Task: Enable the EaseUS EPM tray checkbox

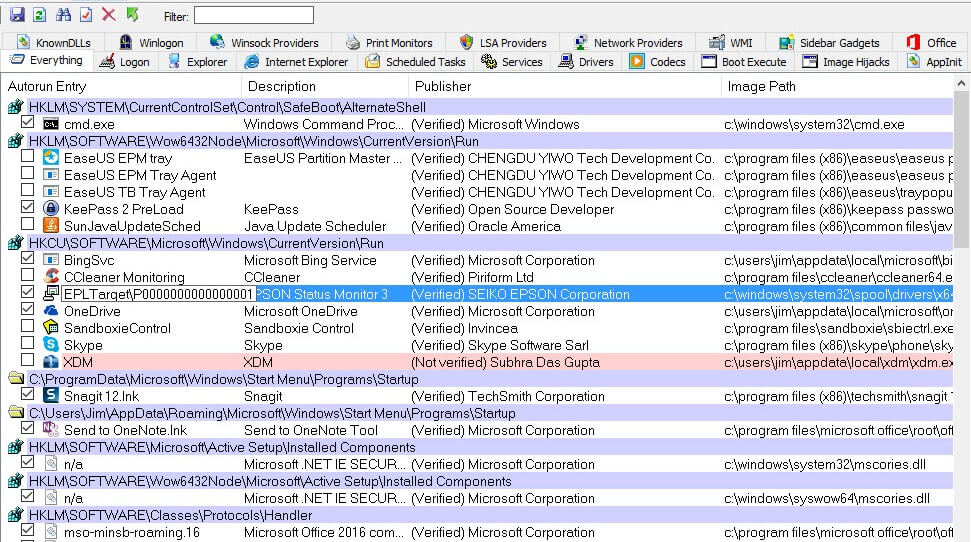Action: (x=27, y=156)
